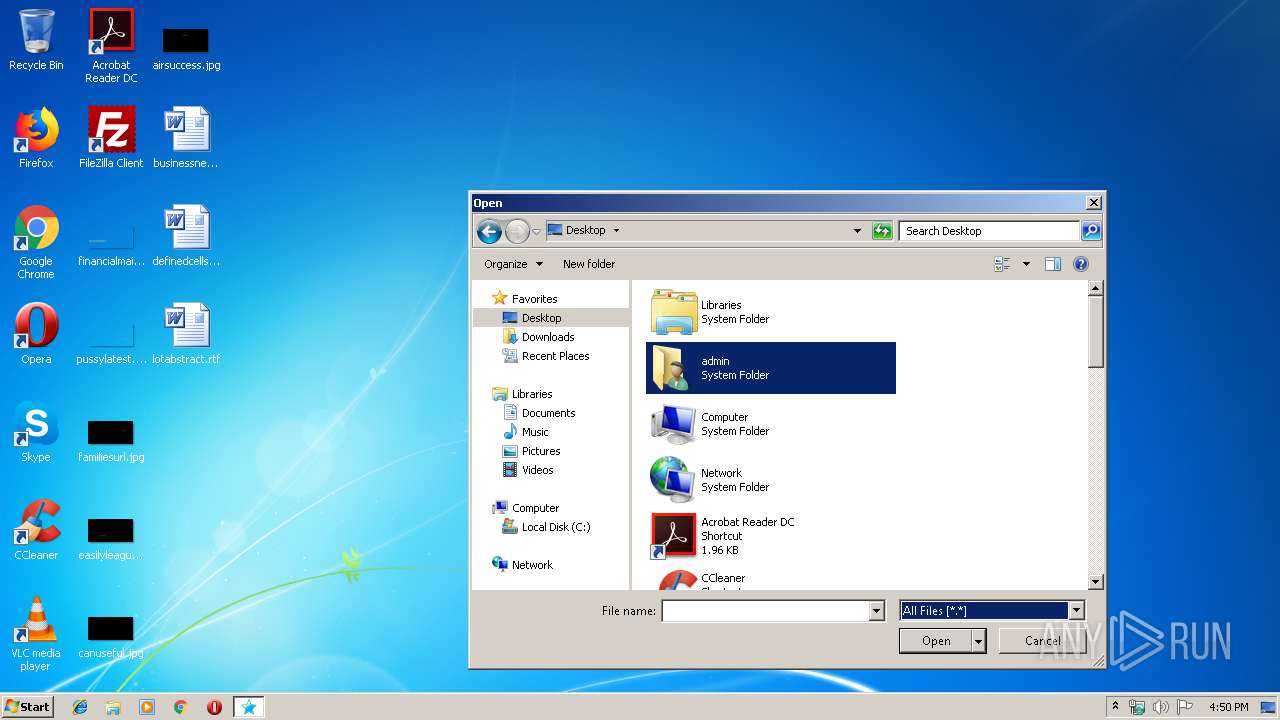Select Music library in navigation pane
This screenshot has height=720, width=1280.
535,432
